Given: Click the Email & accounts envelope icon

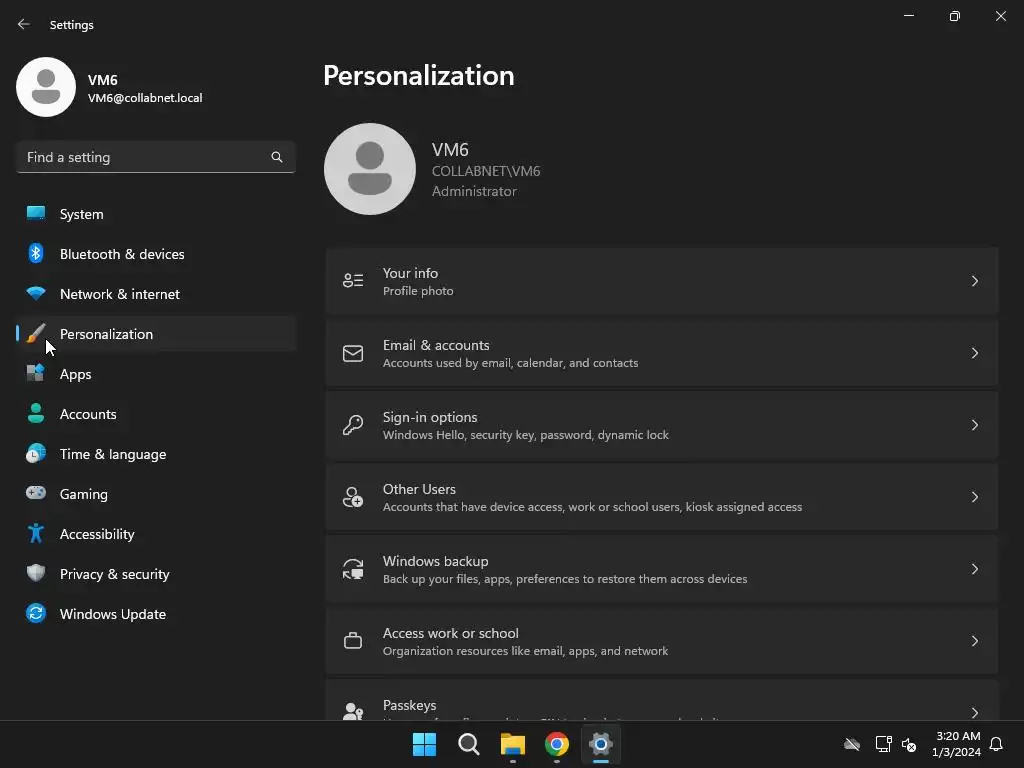Looking at the screenshot, I should pos(353,353).
